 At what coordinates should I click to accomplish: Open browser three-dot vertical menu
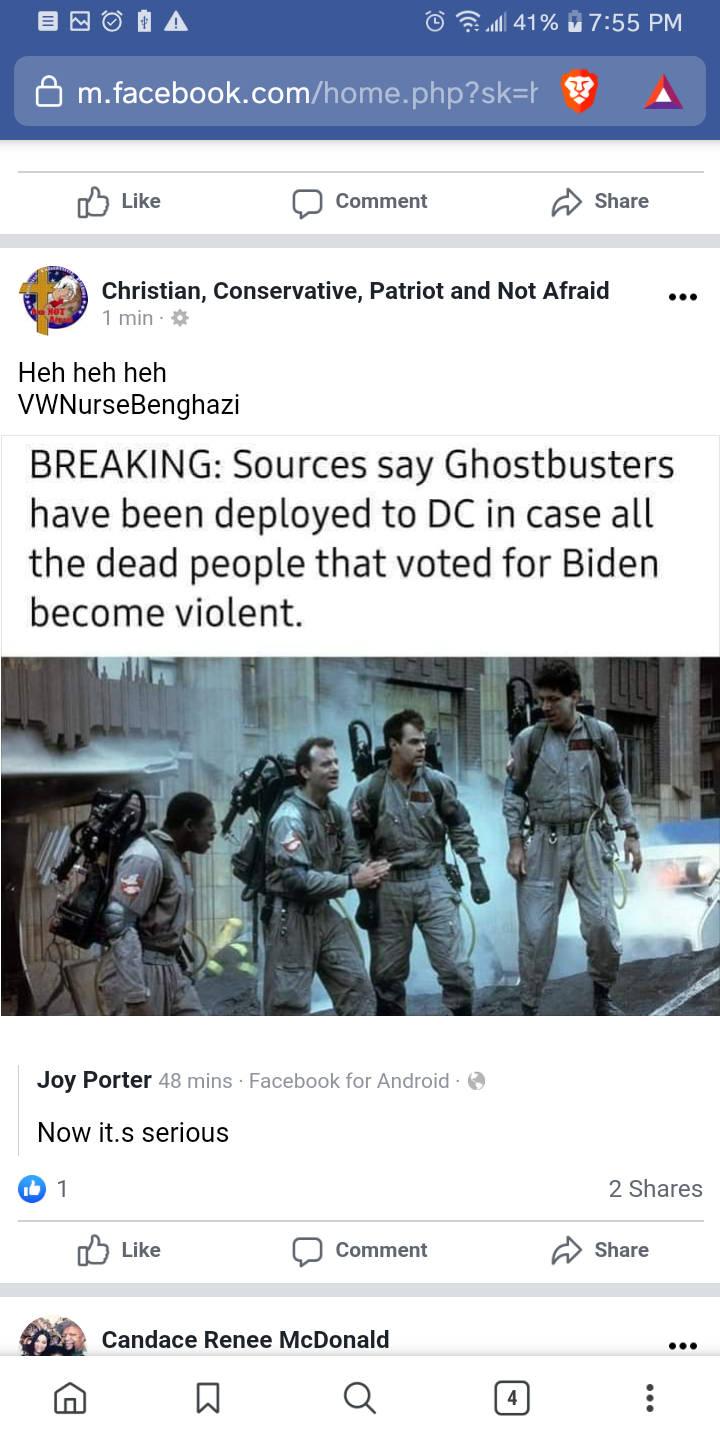[650, 1397]
